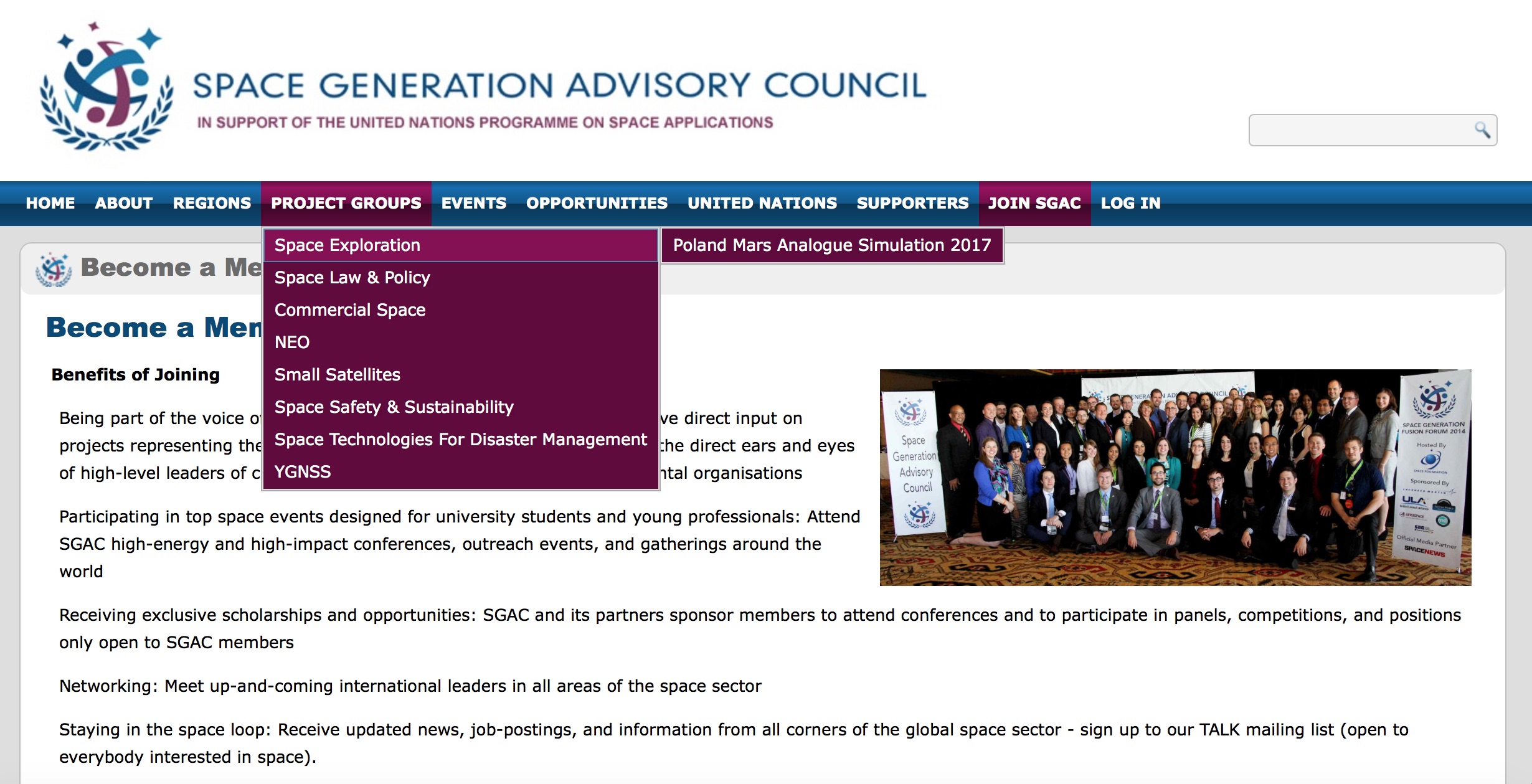Select Small Satellites entry
Image resolution: width=1532 pixels, height=784 pixels.
tap(461, 375)
